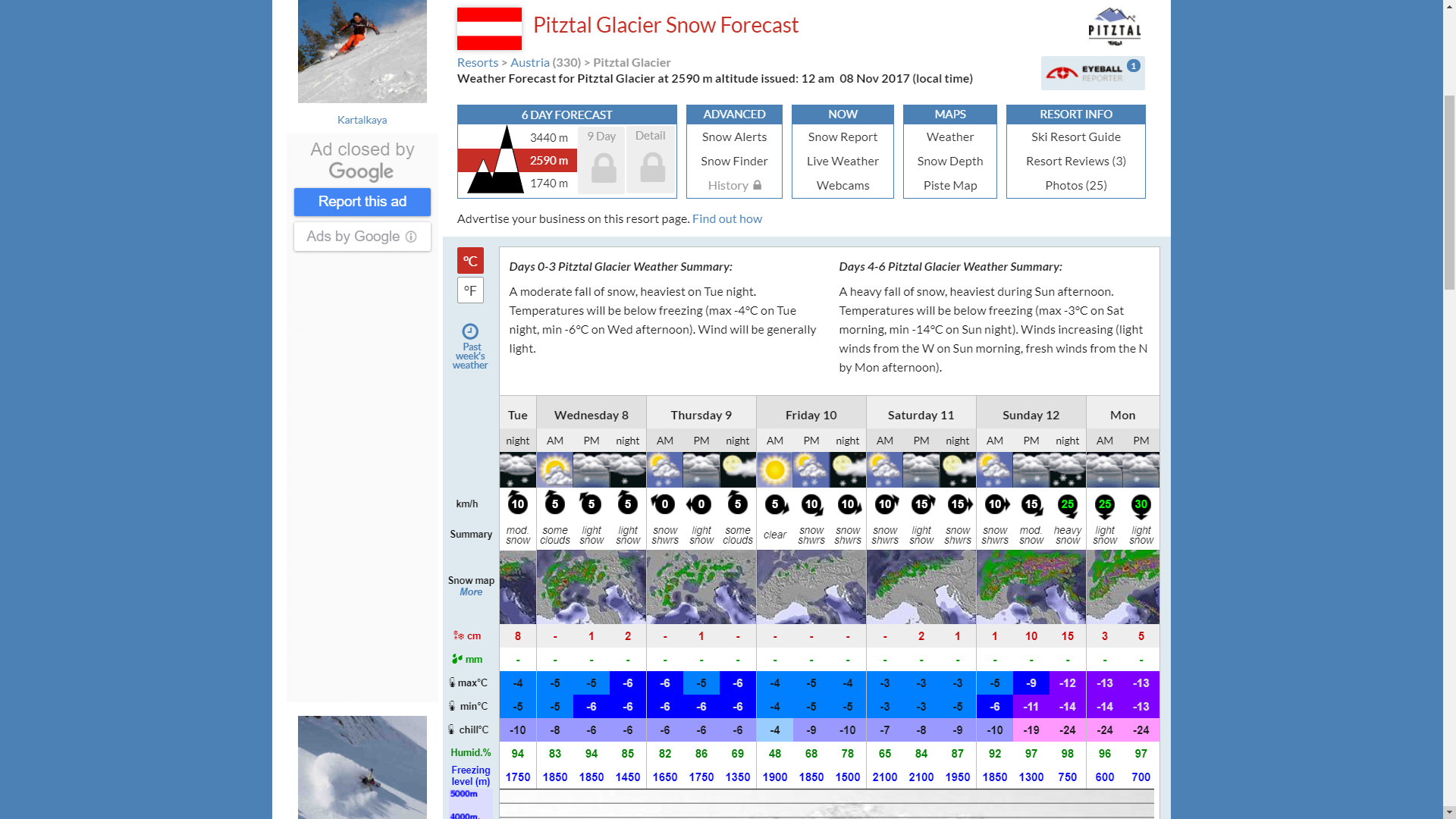
Task: Open Snow map More link
Action: click(x=470, y=592)
